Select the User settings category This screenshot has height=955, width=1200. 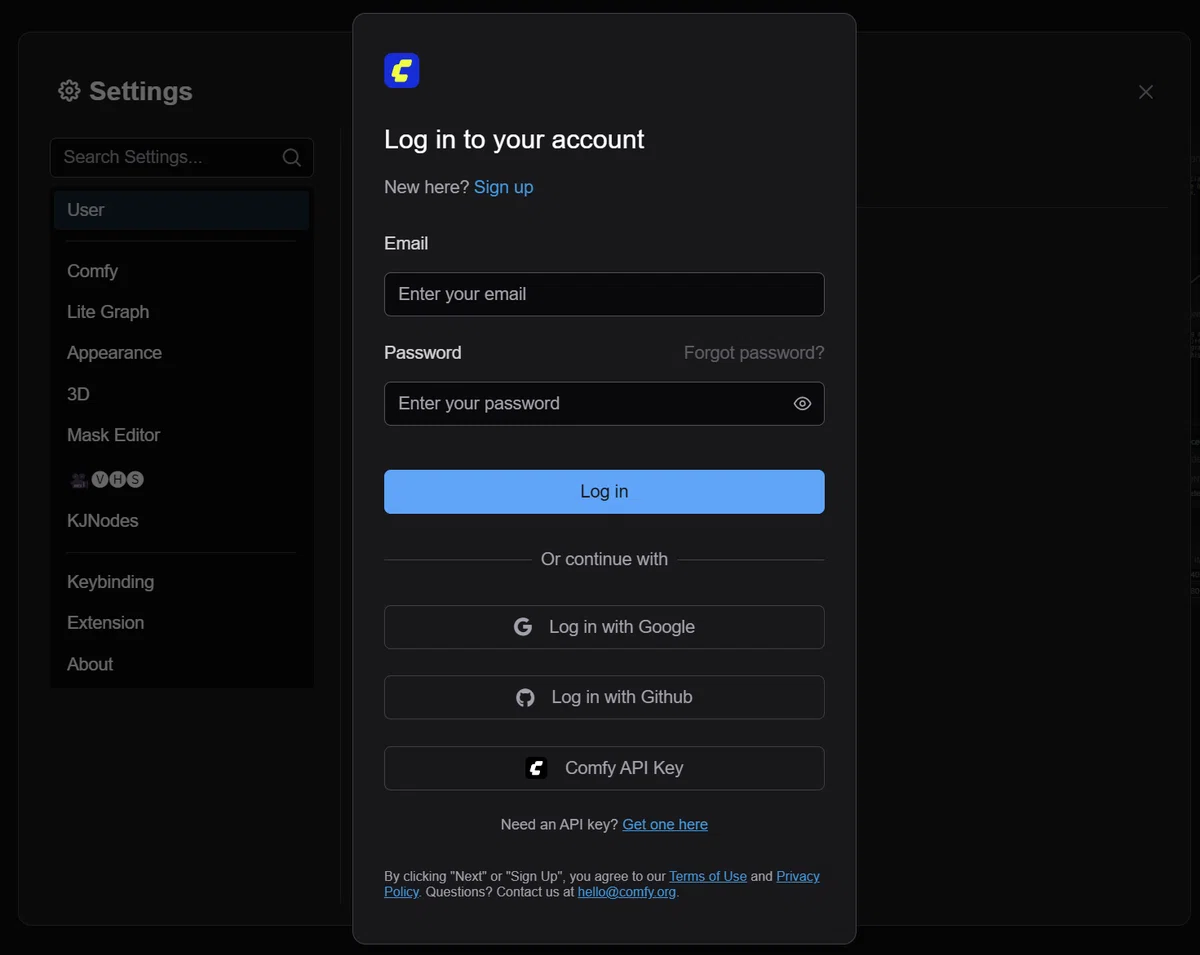tap(181, 210)
